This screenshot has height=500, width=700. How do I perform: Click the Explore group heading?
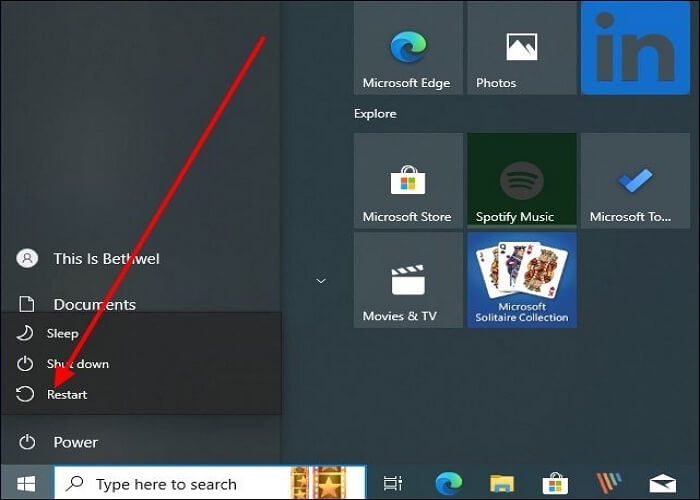tap(375, 114)
